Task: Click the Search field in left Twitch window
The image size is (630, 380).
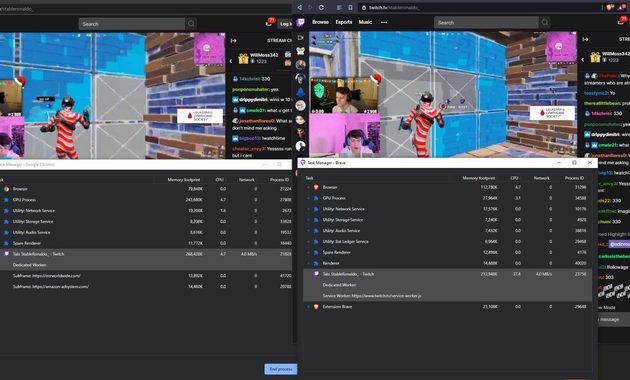Action: coord(132,24)
